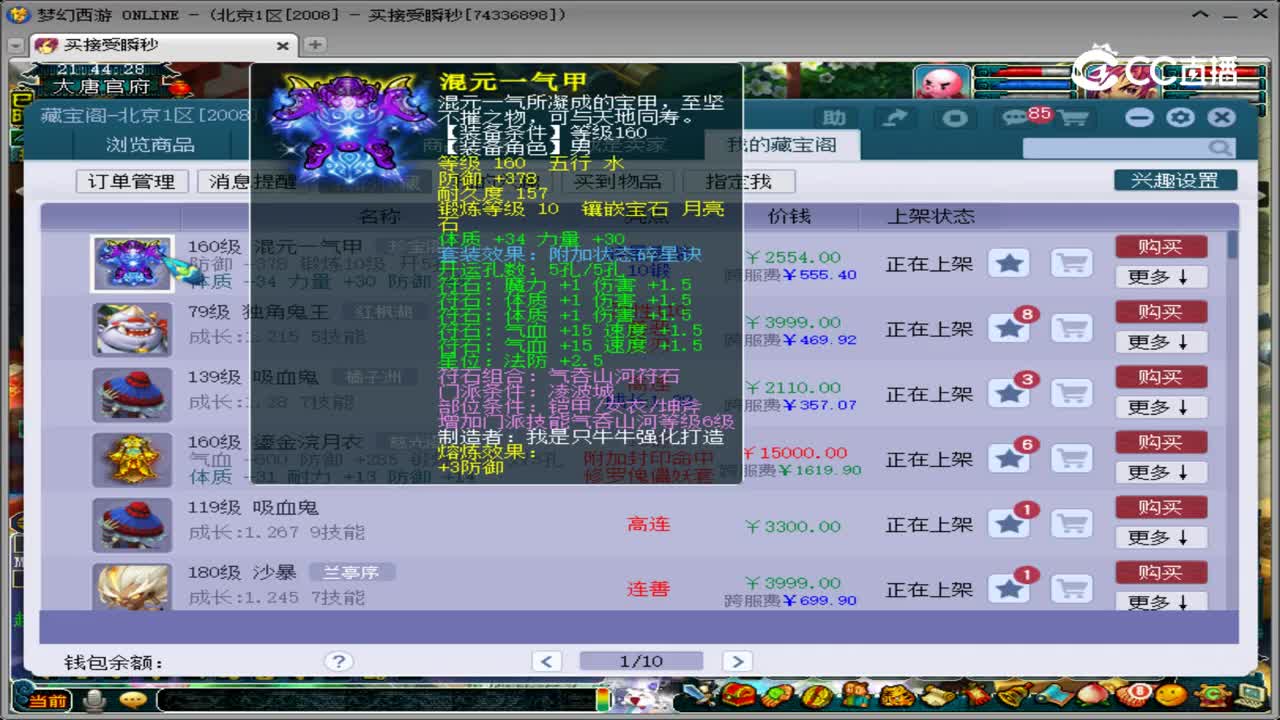
Task: Add 139级 吸血鬼 row to cart
Action: [1072, 393]
